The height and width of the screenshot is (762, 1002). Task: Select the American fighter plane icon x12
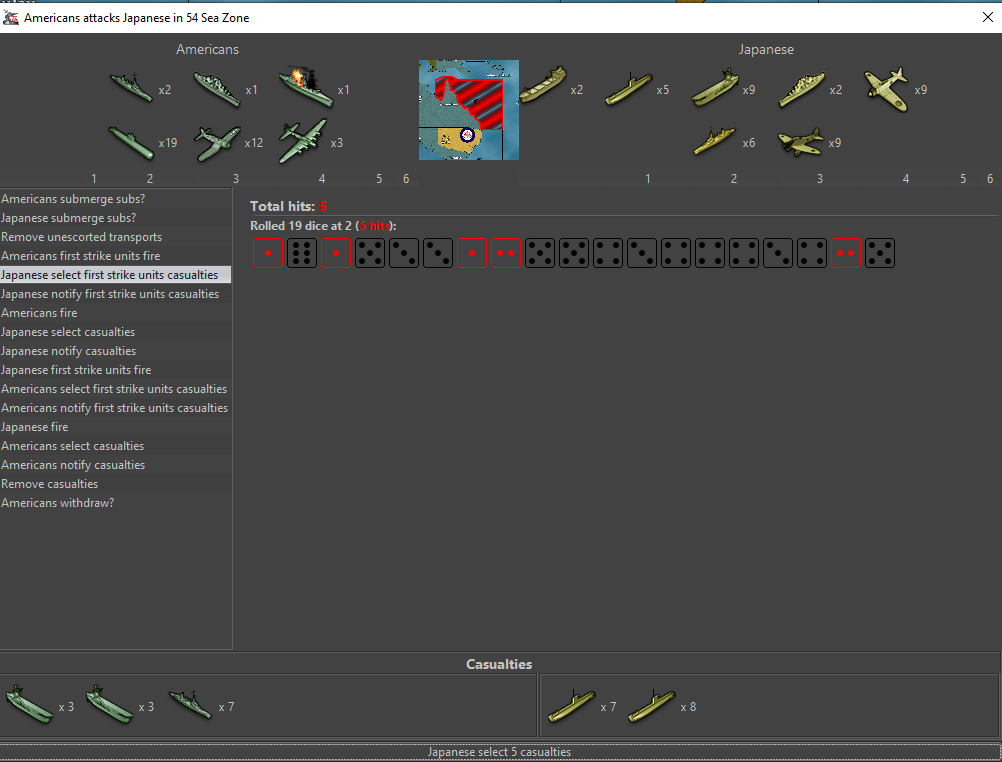(217, 142)
